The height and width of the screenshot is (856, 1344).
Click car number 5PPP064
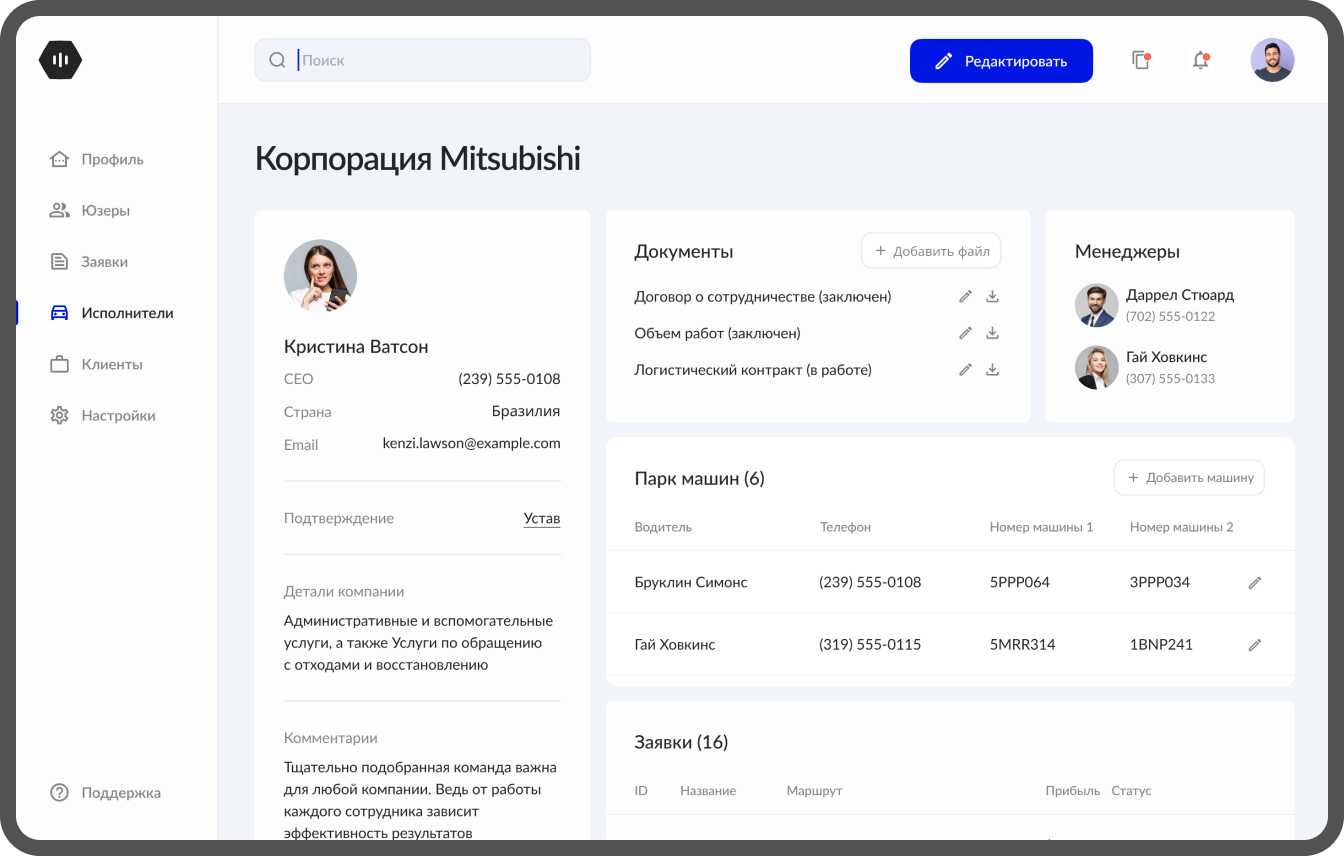point(1020,582)
